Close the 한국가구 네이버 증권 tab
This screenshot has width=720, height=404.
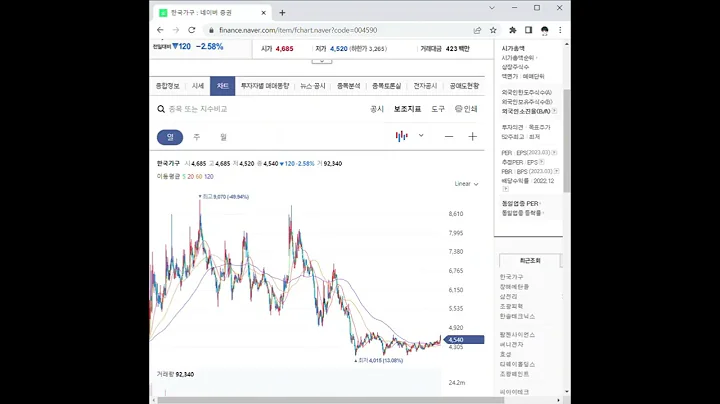264,13
